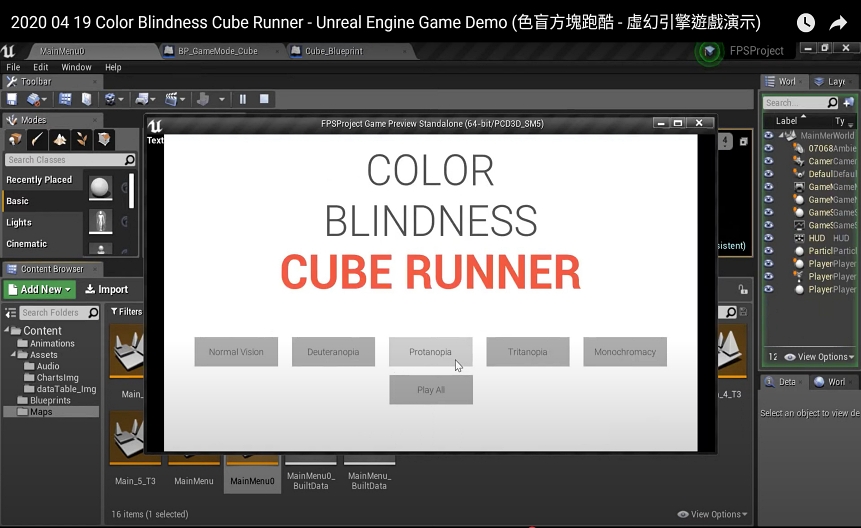The width and height of the screenshot is (861, 528).
Task: Open the Content browser grid icon
Action: point(65,99)
